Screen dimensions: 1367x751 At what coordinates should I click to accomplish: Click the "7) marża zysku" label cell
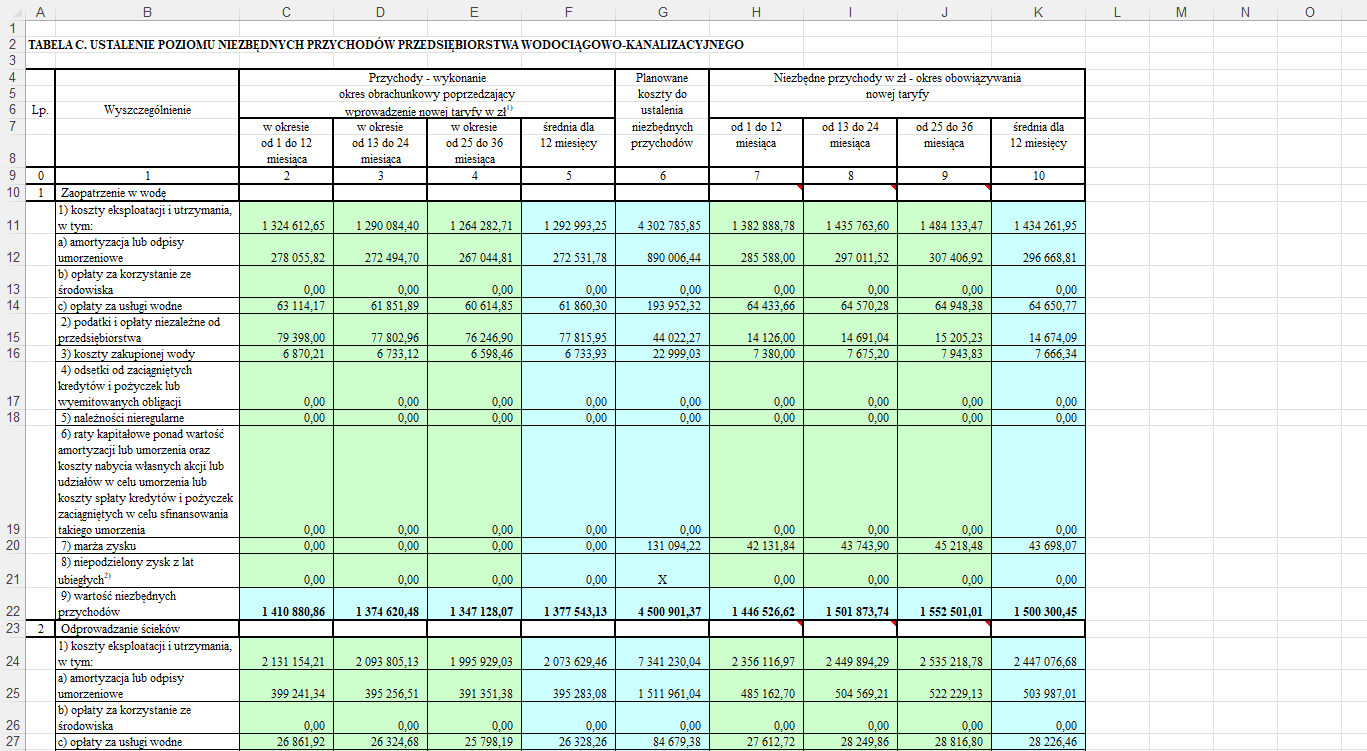point(147,546)
